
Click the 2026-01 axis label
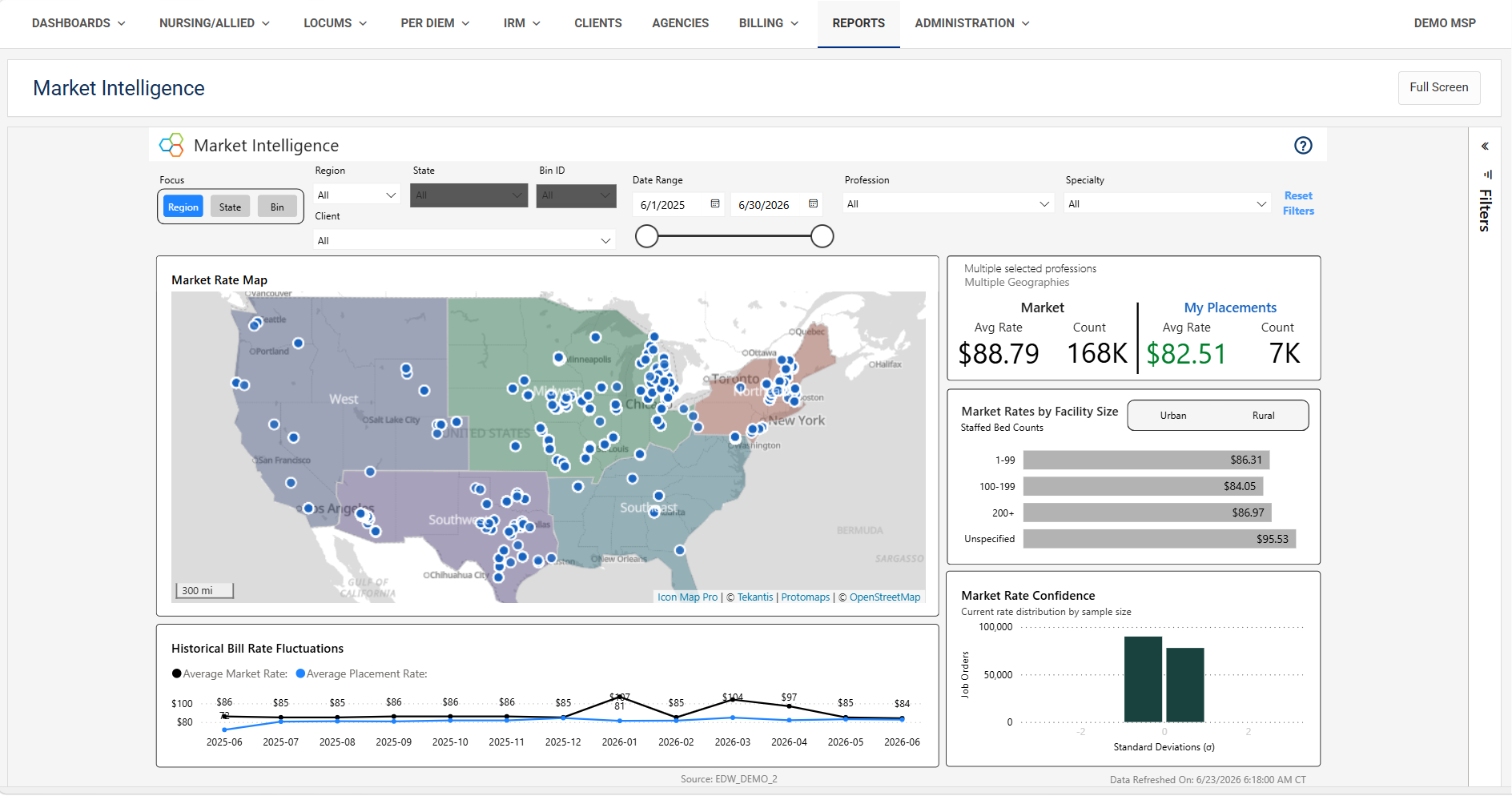(x=619, y=742)
